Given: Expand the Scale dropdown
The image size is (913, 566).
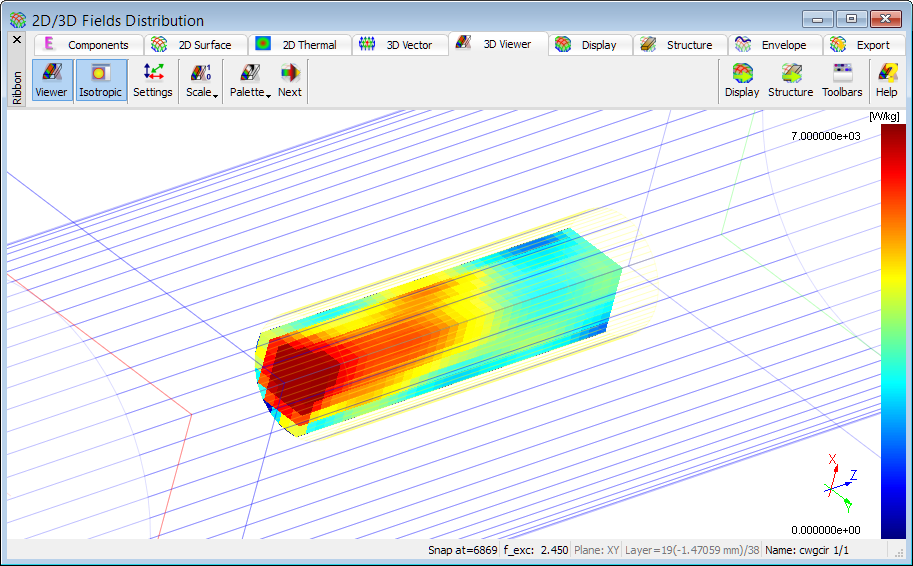Looking at the screenshot, I should pos(201,81).
